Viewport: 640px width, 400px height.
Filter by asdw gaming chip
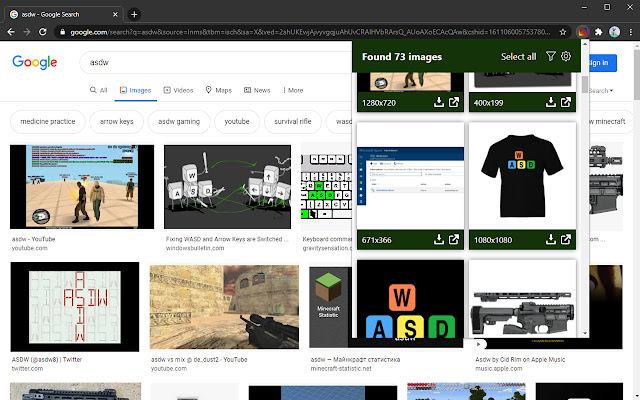click(x=179, y=122)
